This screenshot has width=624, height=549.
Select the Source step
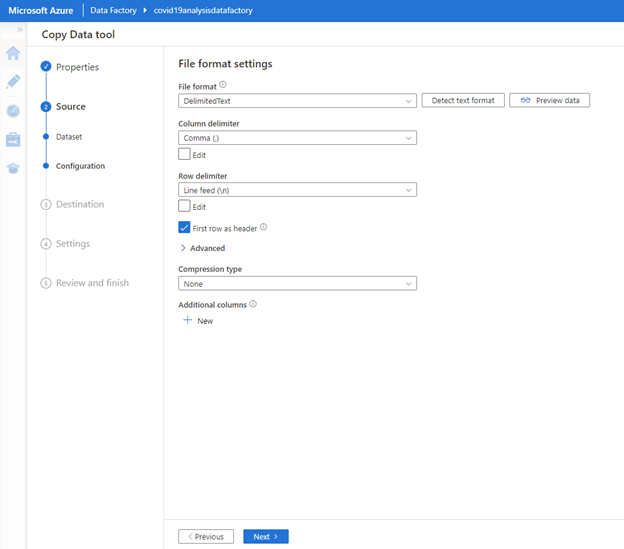[71, 107]
